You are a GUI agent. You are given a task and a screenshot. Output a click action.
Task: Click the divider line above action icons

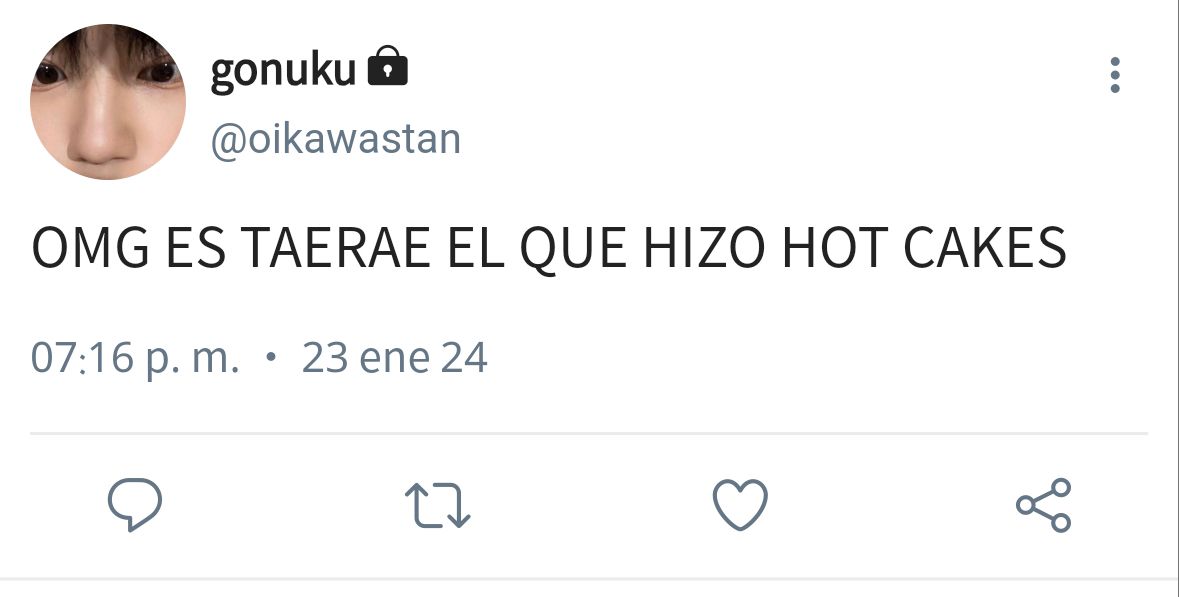tap(589, 433)
